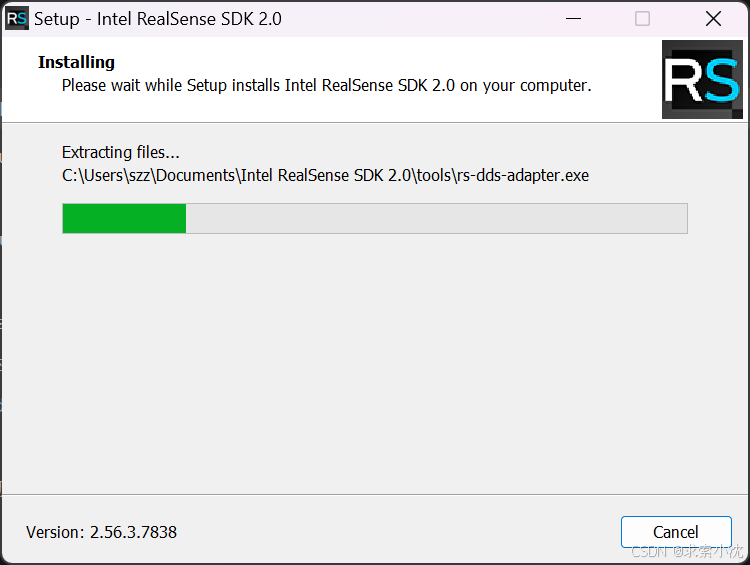Image resolution: width=750 pixels, height=565 pixels.
Task: Click the 'Extracting files...' status text
Action: click(121, 152)
